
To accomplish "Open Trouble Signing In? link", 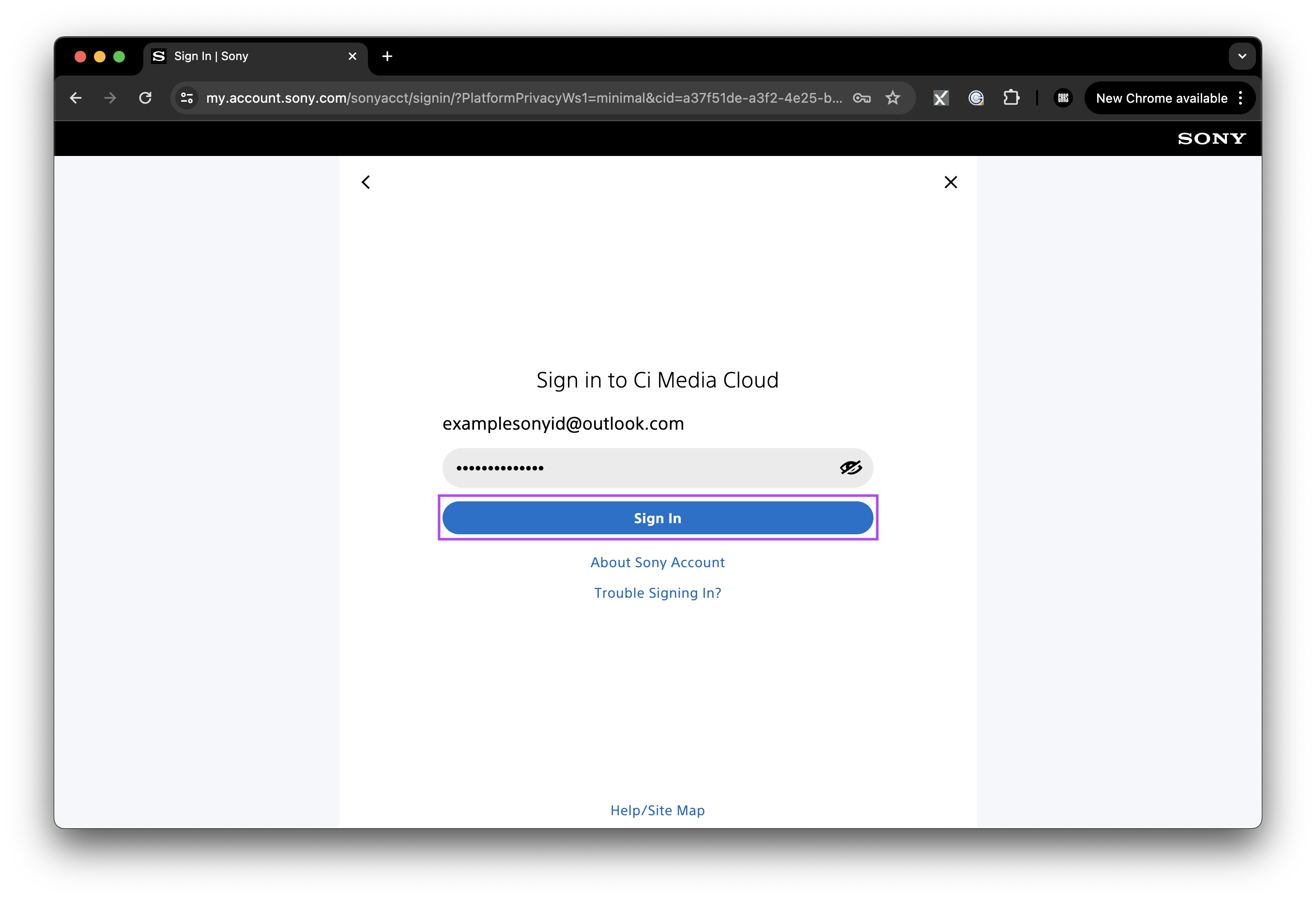I will coord(658,592).
